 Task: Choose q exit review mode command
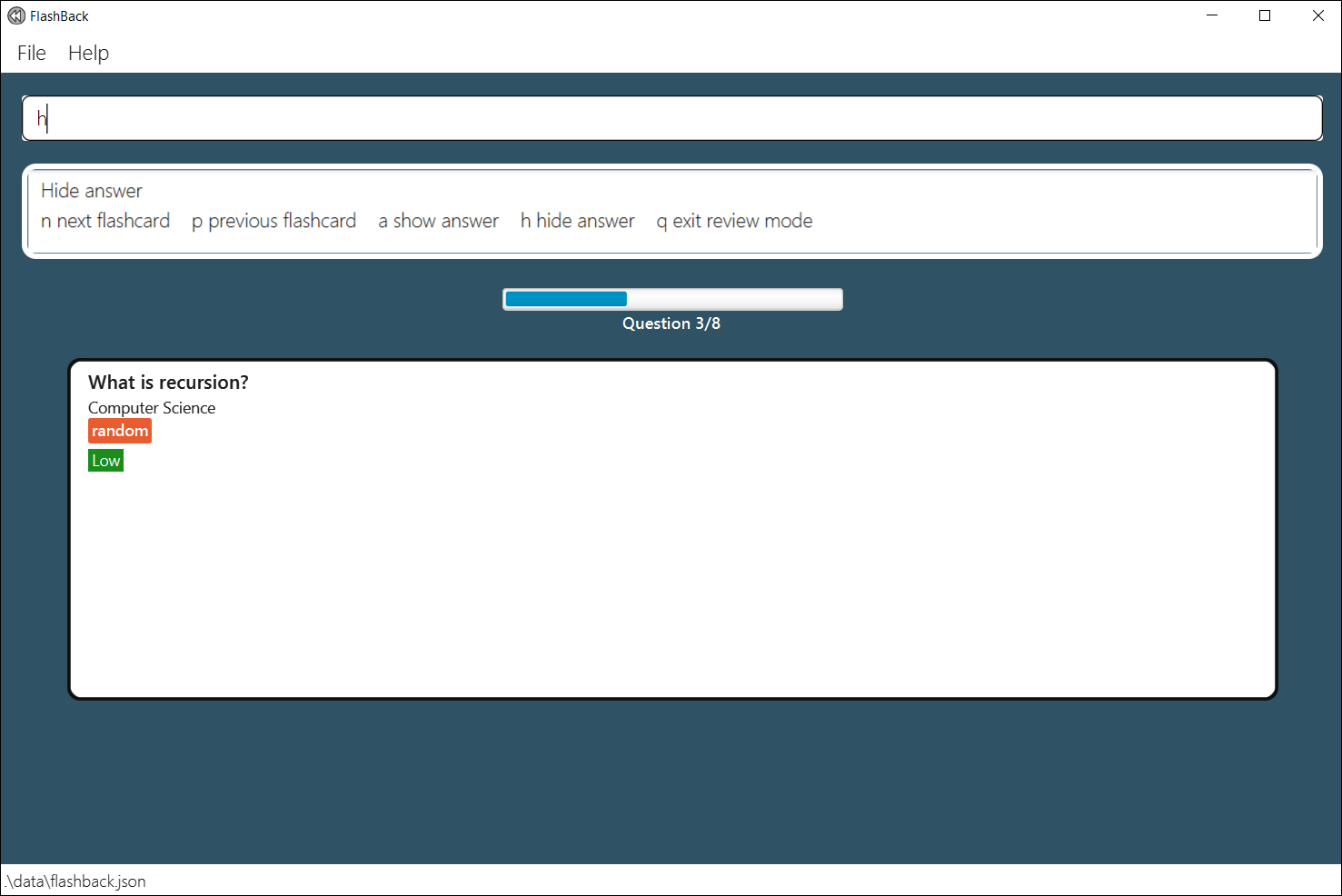[734, 220]
